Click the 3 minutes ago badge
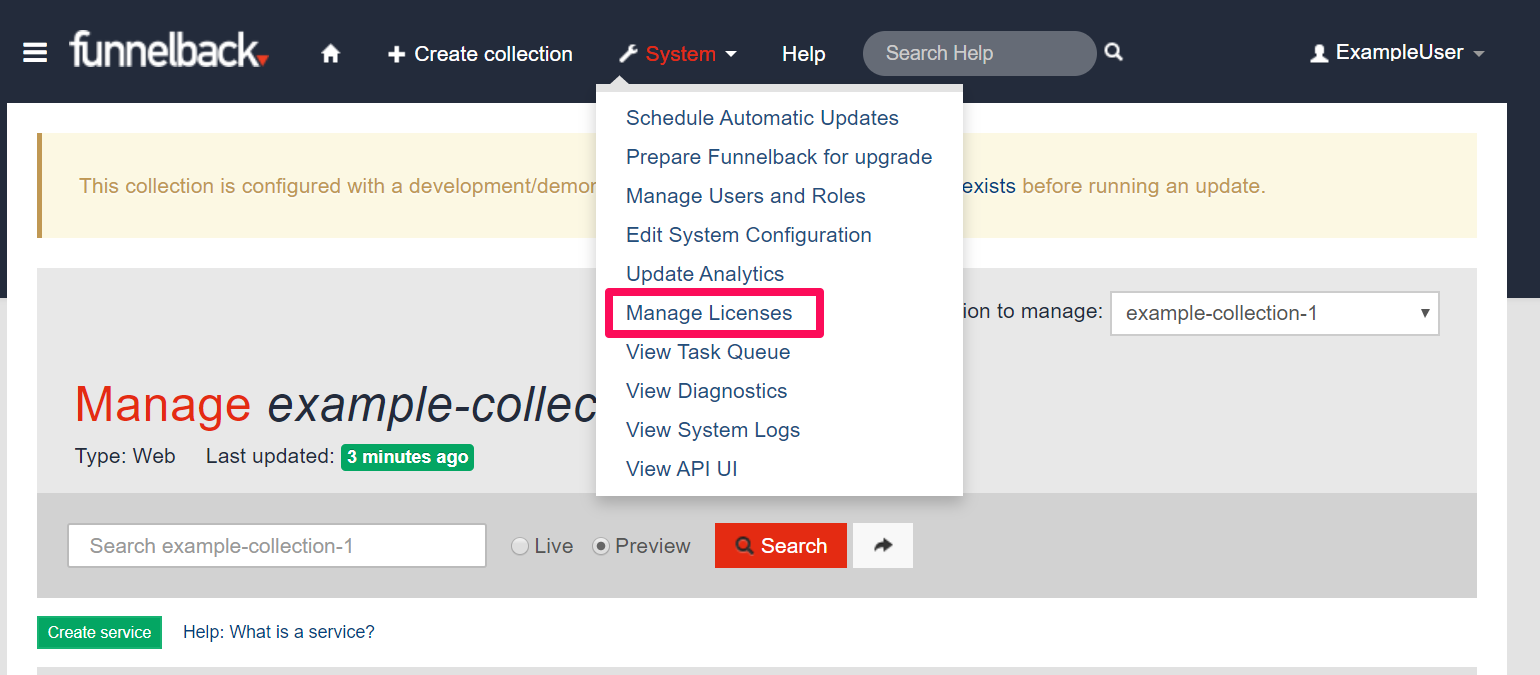Screen dimensions: 1540x675 pos(407,457)
